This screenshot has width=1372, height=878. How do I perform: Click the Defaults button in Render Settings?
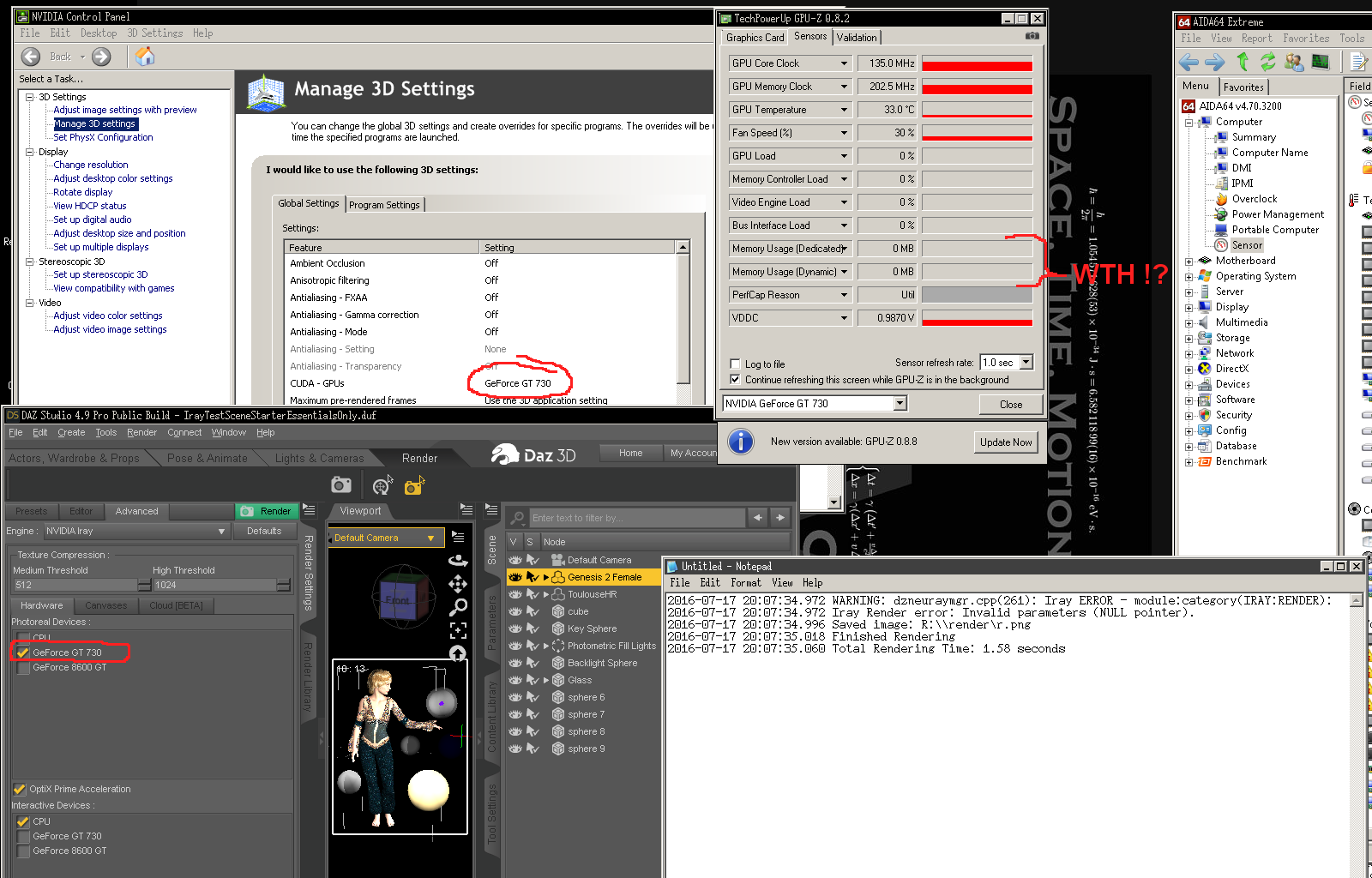264,532
